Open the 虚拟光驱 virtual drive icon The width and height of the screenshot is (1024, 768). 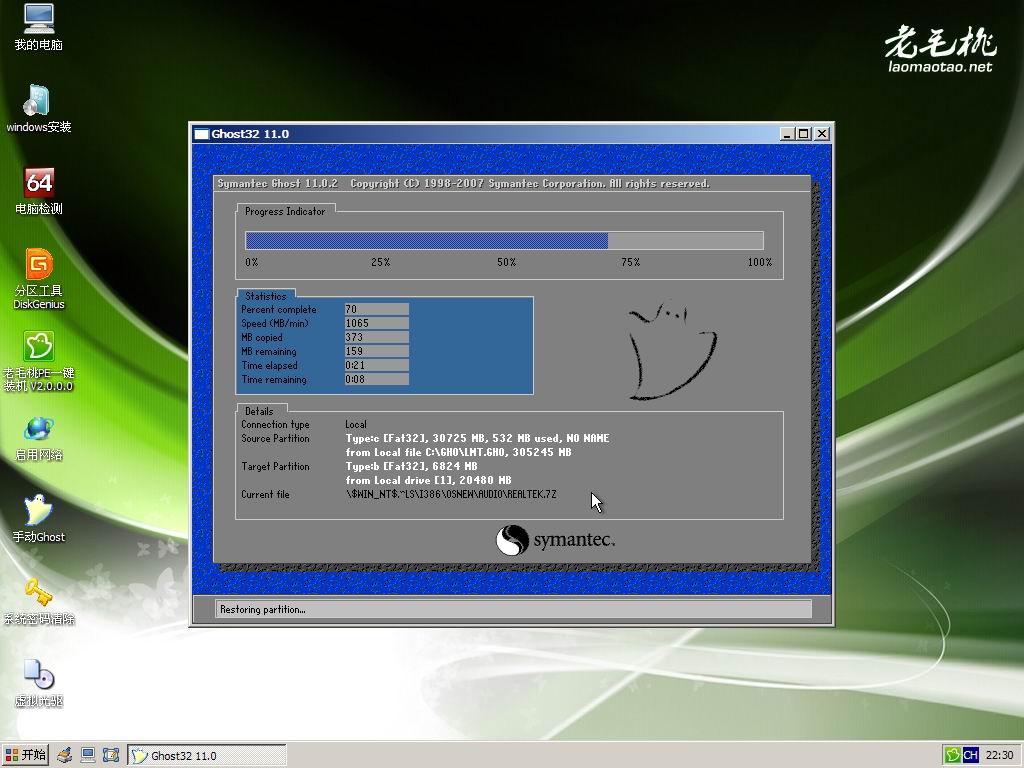click(38, 675)
